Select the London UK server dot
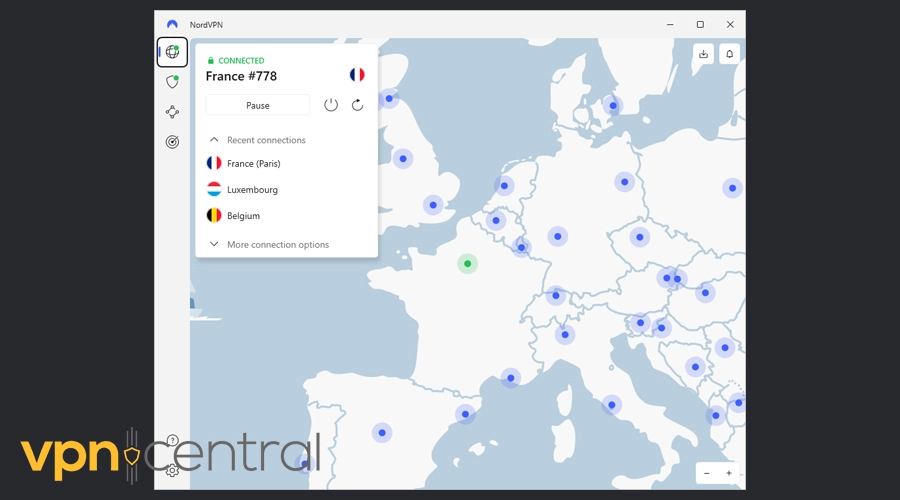The width and height of the screenshot is (900, 500). 433,205
